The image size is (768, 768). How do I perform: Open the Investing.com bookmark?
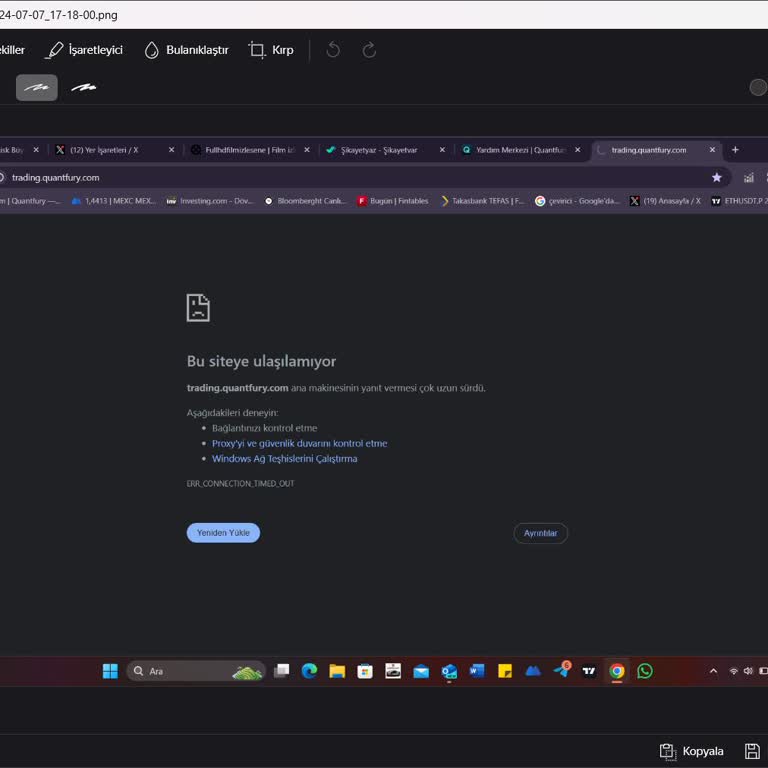click(x=210, y=201)
